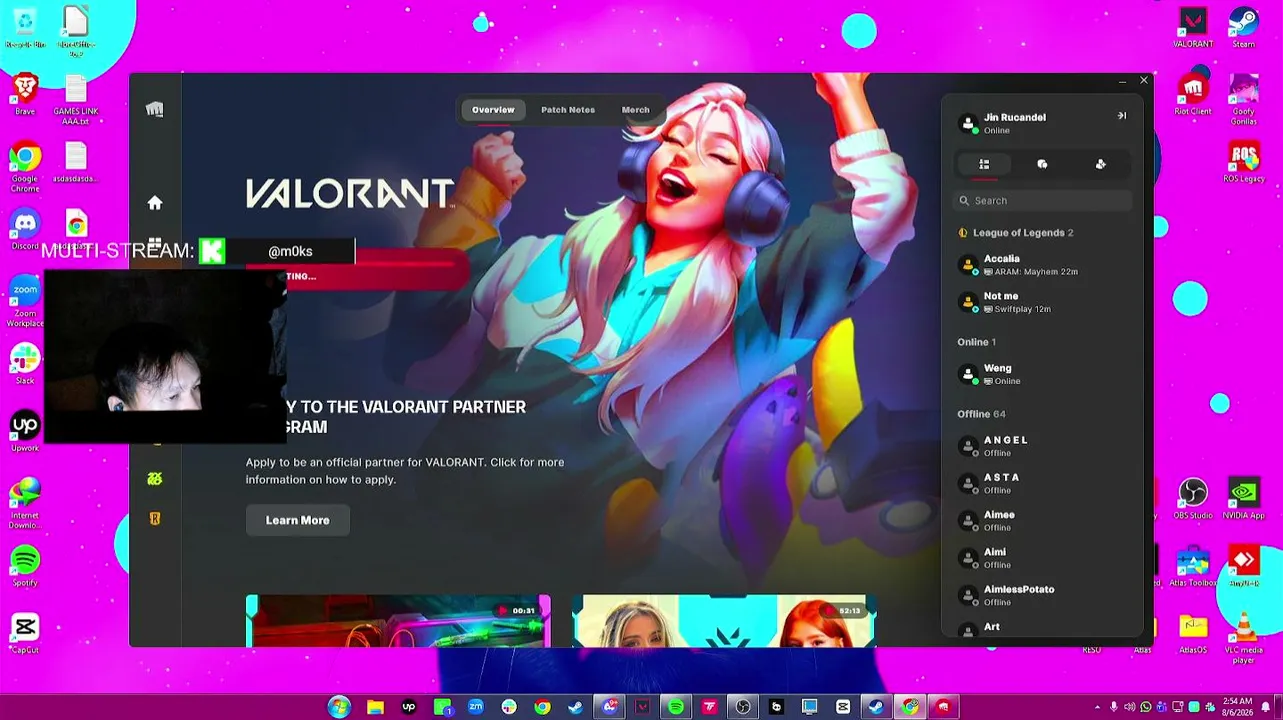Viewport: 1283px width, 720px height.
Task: Click the volume speaker tray icon
Action: [x=1130, y=707]
